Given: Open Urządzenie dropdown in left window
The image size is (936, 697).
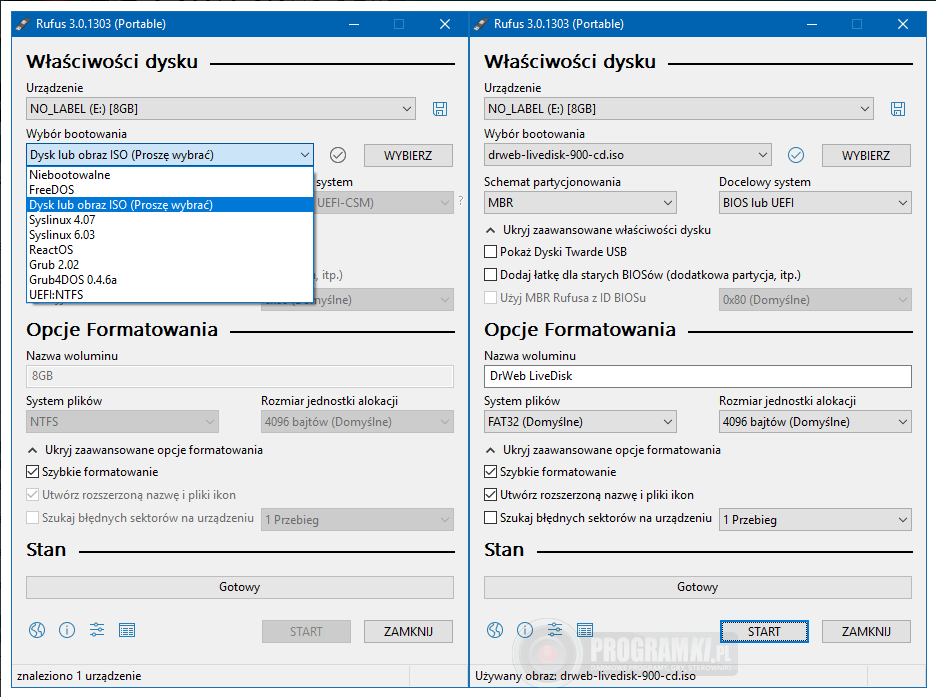Looking at the screenshot, I should click(x=221, y=109).
